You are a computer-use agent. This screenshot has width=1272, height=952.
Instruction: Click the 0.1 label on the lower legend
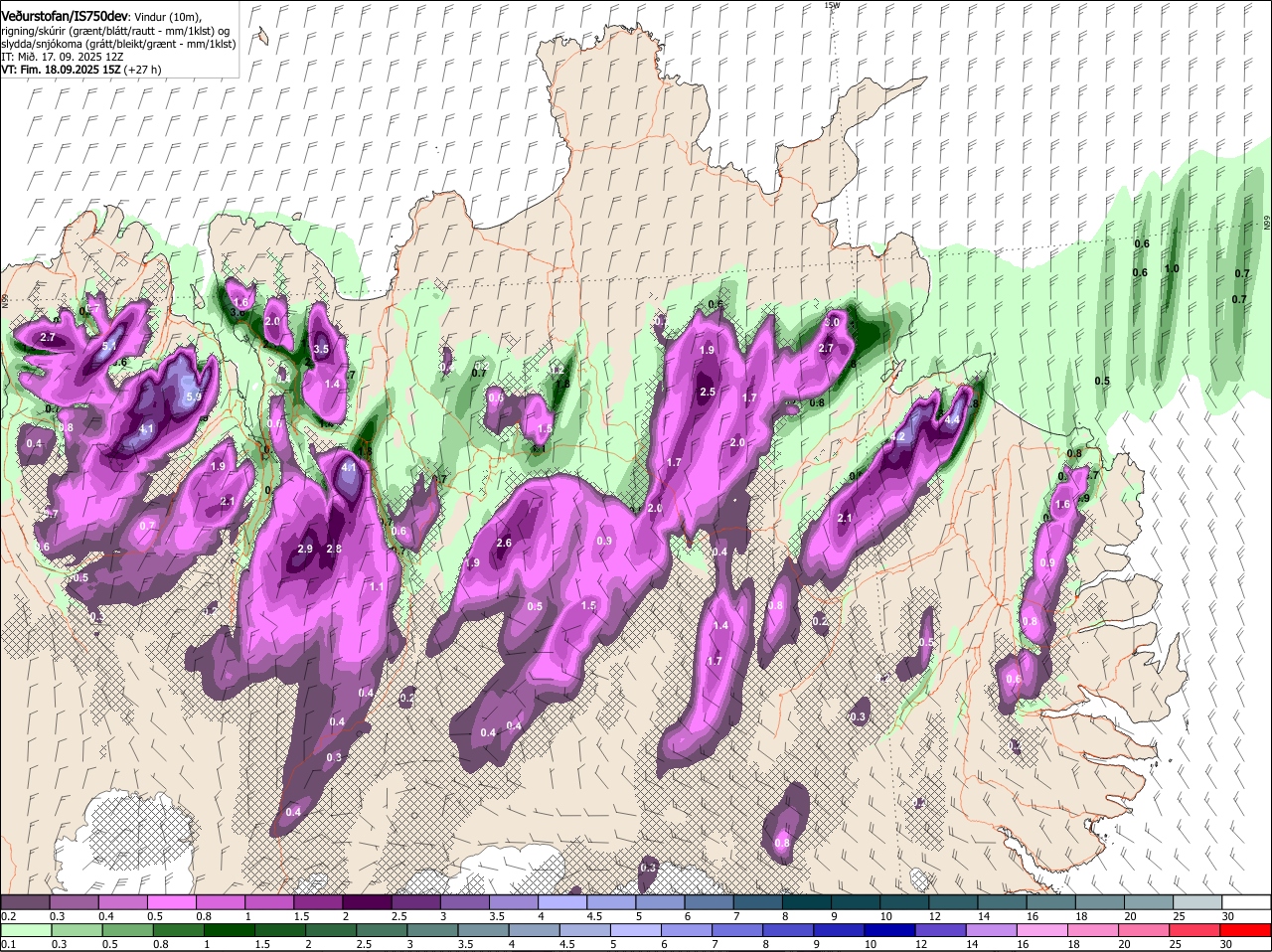7,944
